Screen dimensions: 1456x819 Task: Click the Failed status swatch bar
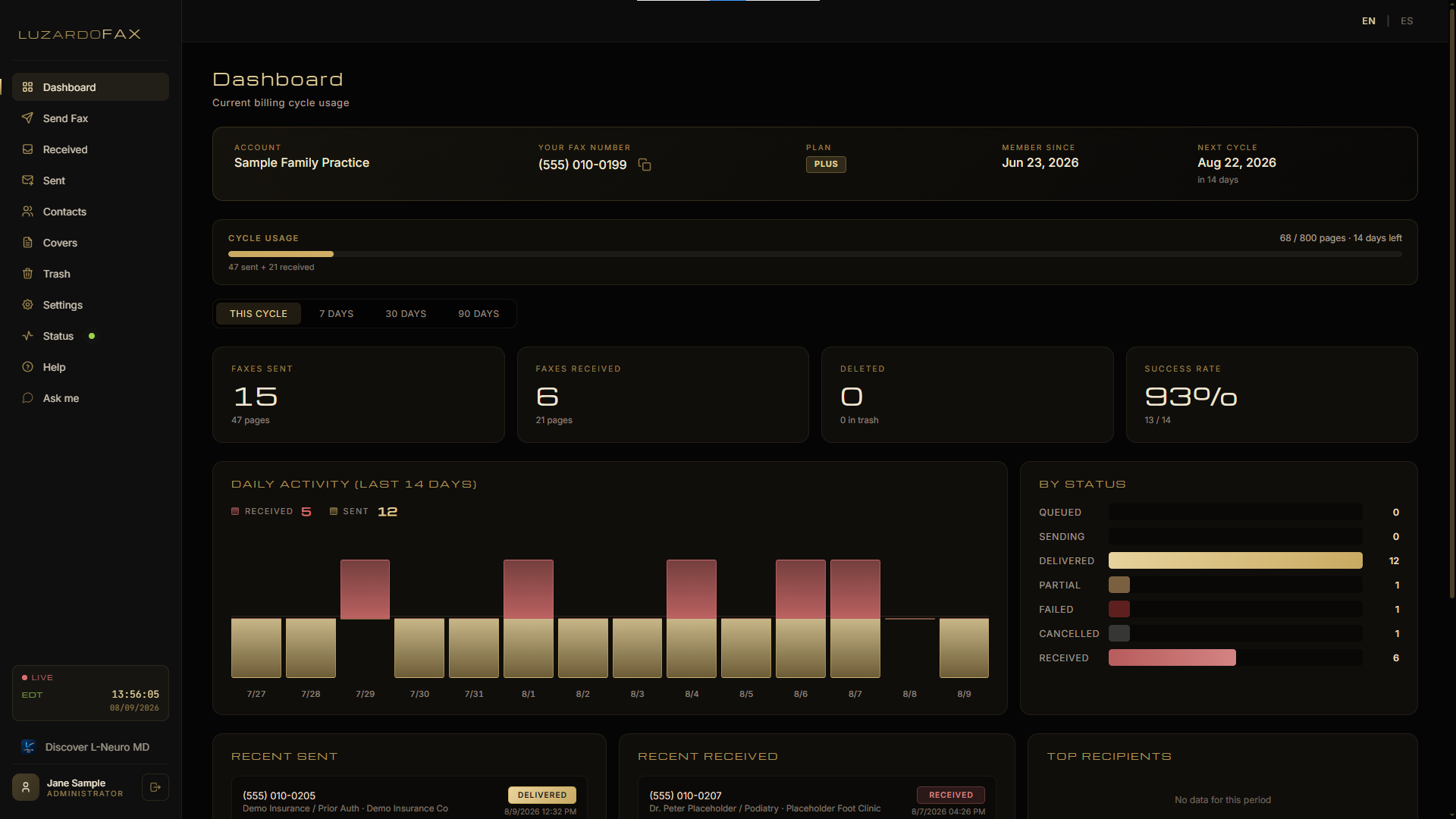tap(1119, 610)
